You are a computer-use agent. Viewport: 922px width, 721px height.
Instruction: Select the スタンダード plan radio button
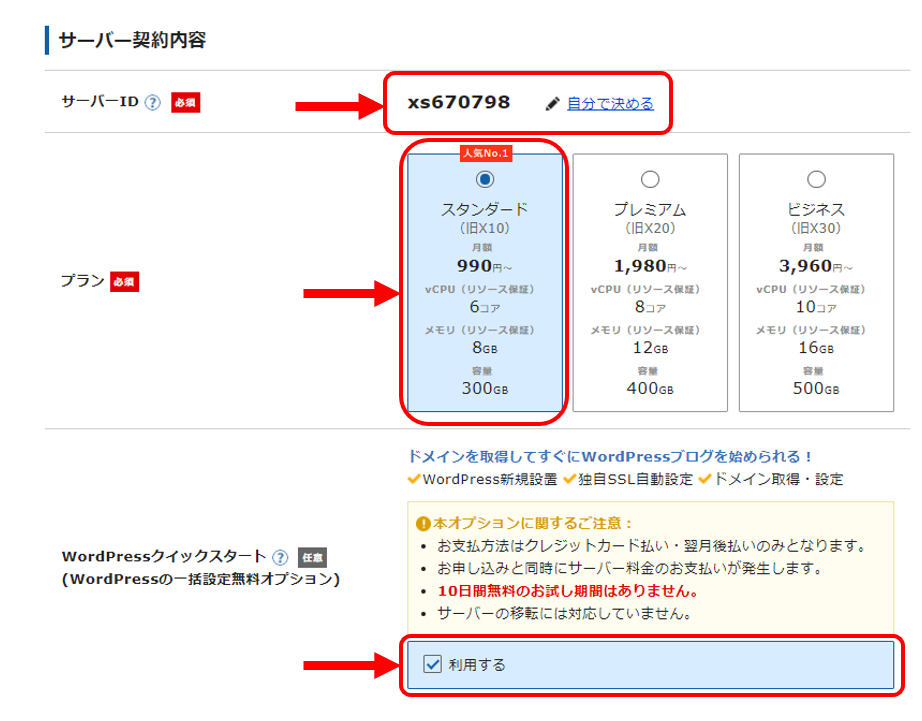[485, 180]
